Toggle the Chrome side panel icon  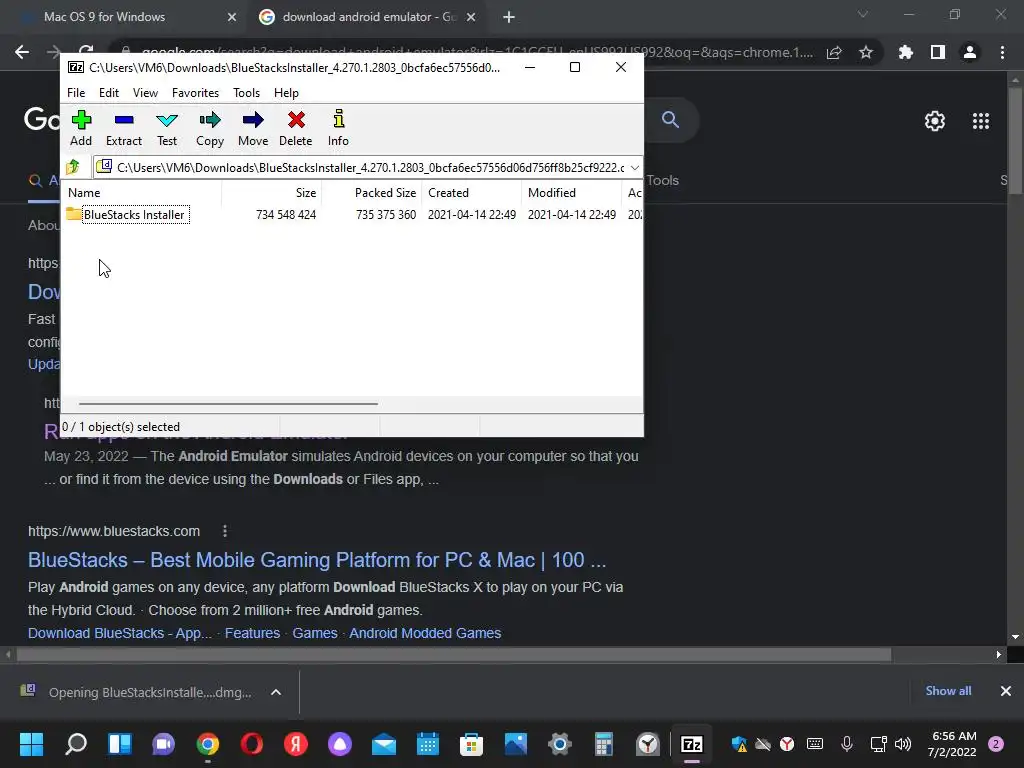(938, 52)
